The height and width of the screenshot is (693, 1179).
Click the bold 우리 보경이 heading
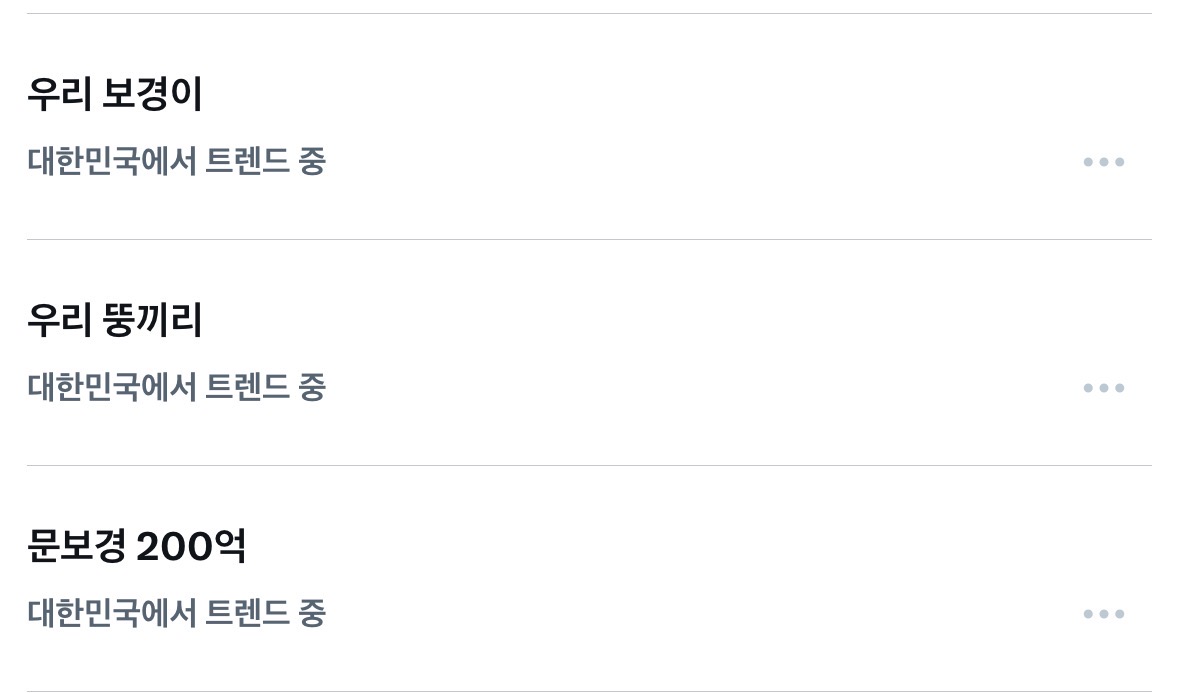[x=114, y=95]
